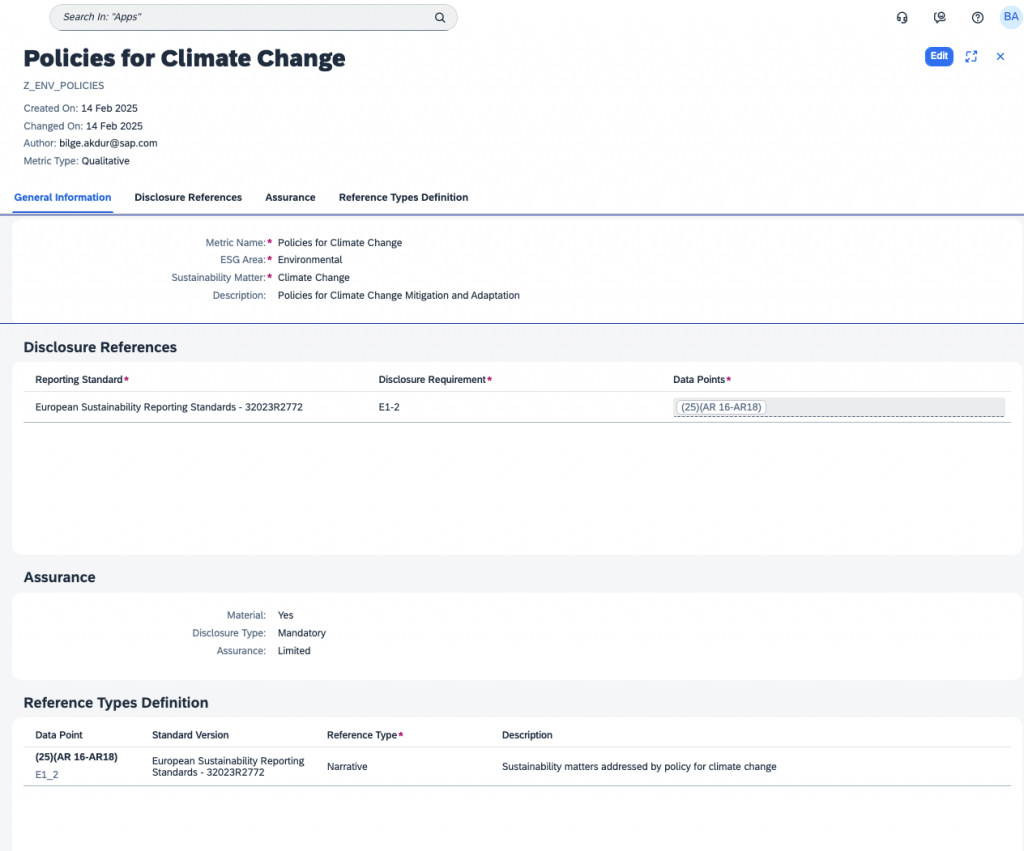The width and height of the screenshot is (1024, 851).
Task: Click the bold (25)(AR 16-AR18) cell in the Reference Types Definition table
Action: coord(76,757)
